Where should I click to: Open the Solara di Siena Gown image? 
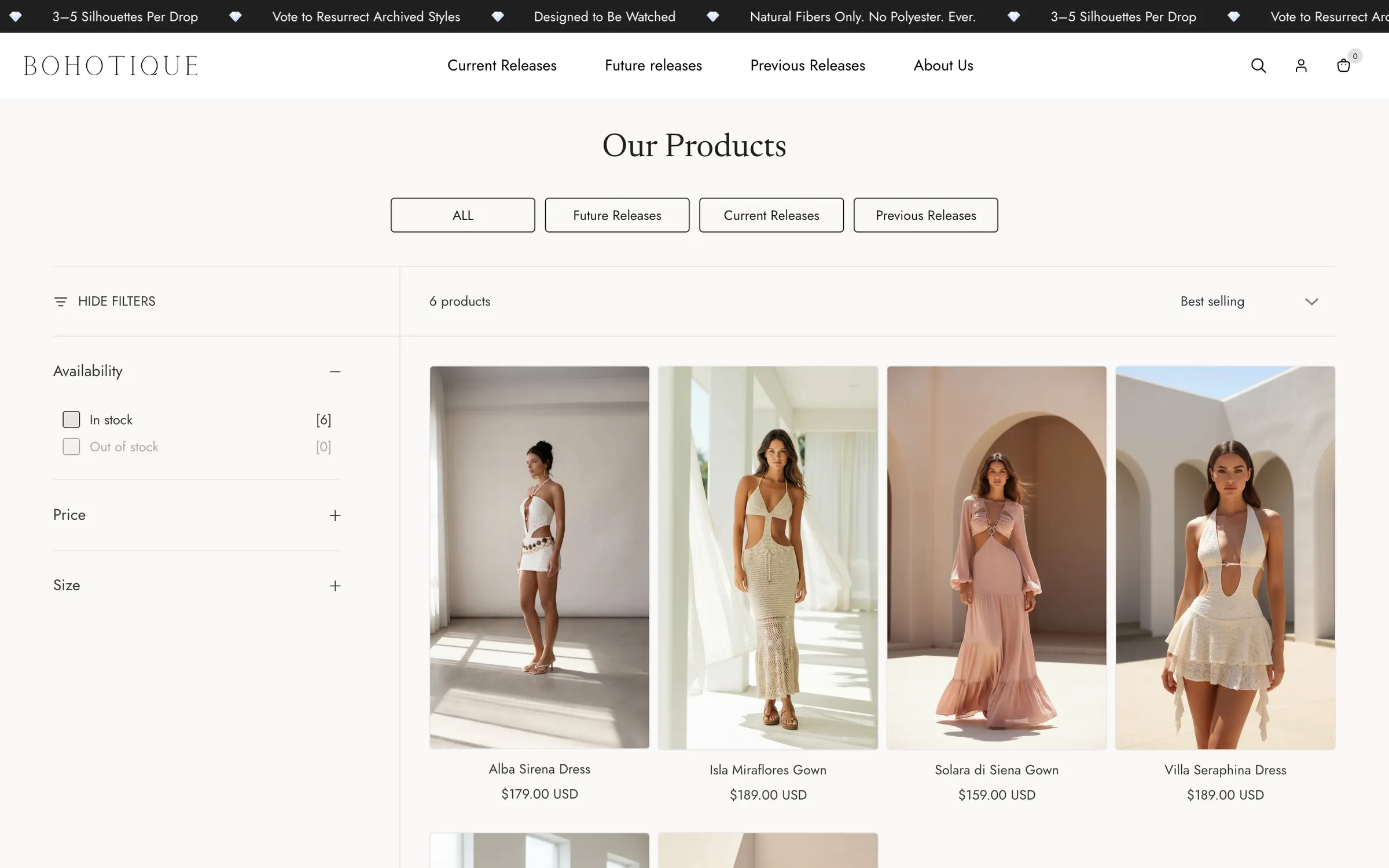click(x=997, y=558)
